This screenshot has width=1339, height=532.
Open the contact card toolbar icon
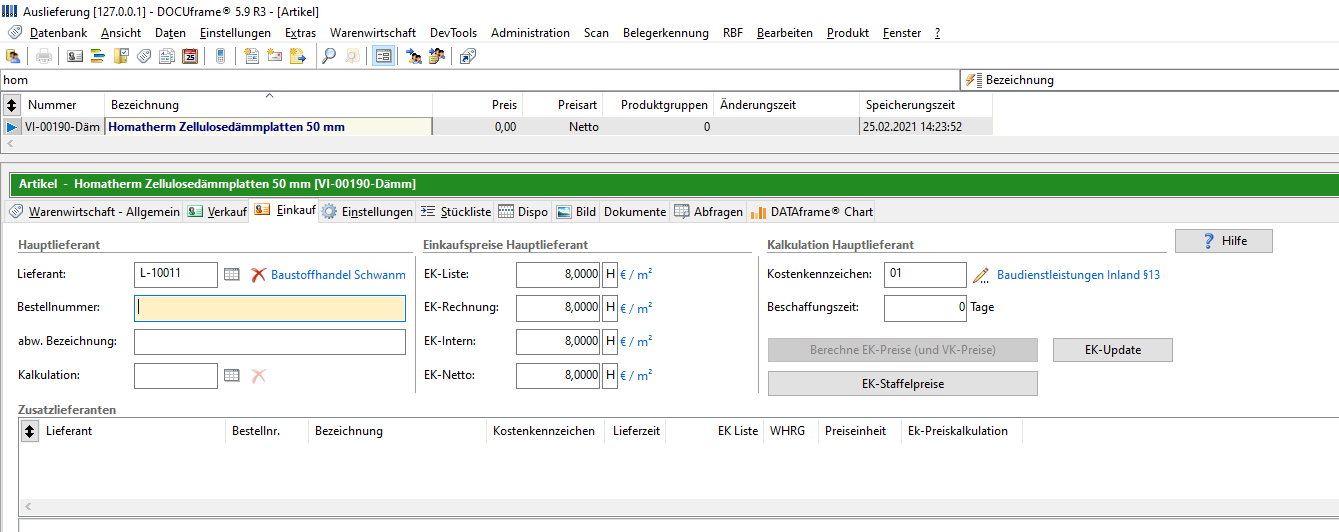click(x=76, y=56)
